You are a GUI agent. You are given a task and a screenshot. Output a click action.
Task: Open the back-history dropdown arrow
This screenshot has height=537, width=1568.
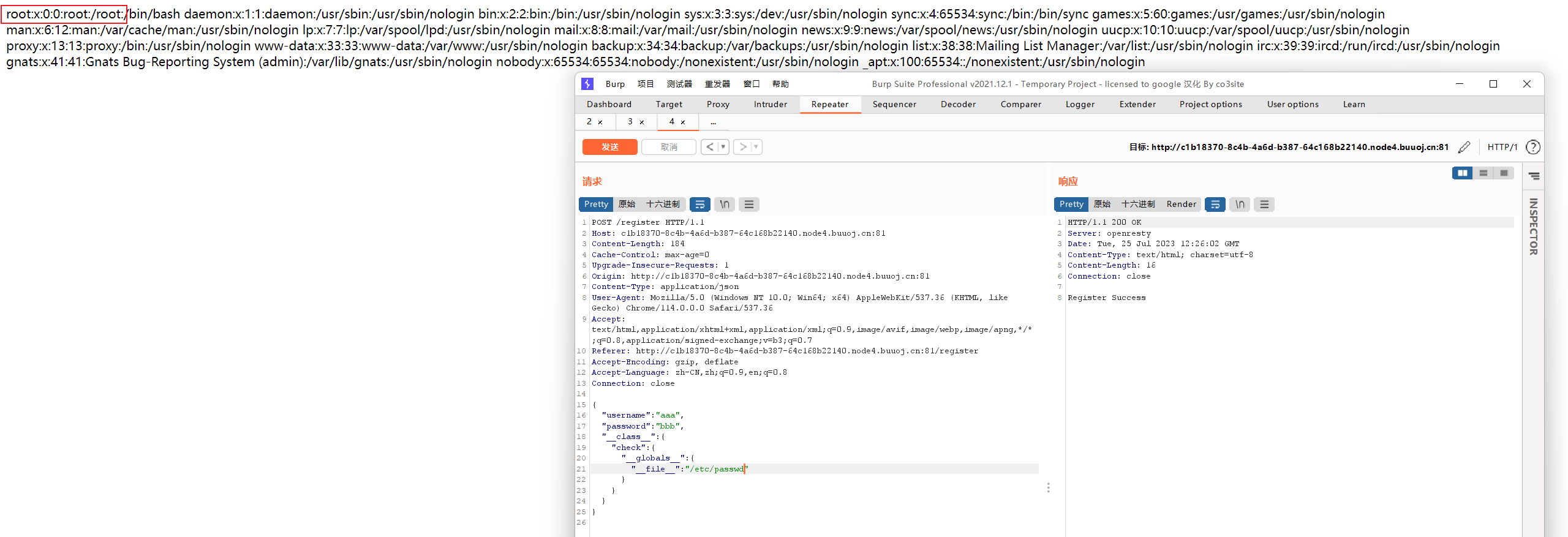coord(723,147)
